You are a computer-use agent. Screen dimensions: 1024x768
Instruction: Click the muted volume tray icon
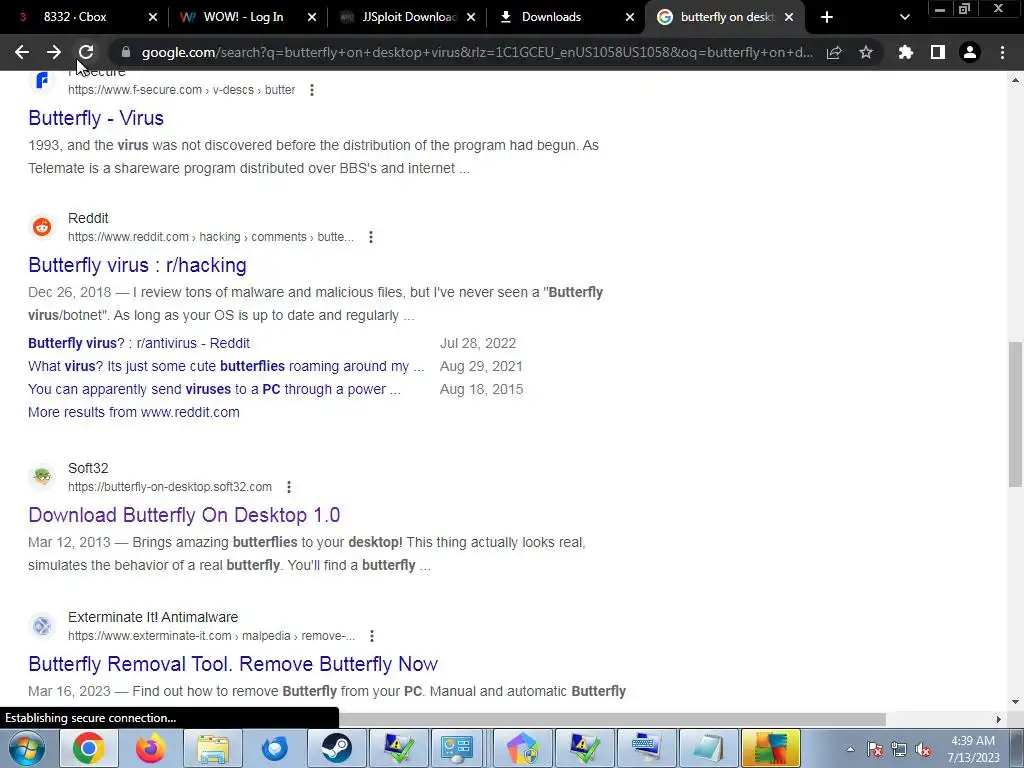coord(923,749)
